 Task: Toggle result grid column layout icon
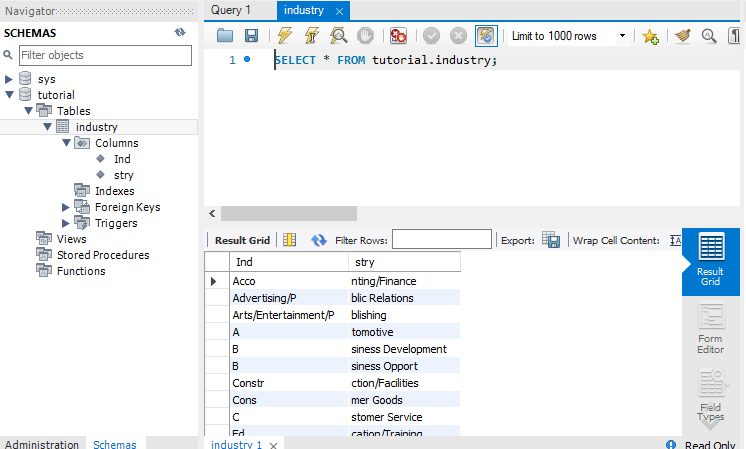(x=289, y=240)
